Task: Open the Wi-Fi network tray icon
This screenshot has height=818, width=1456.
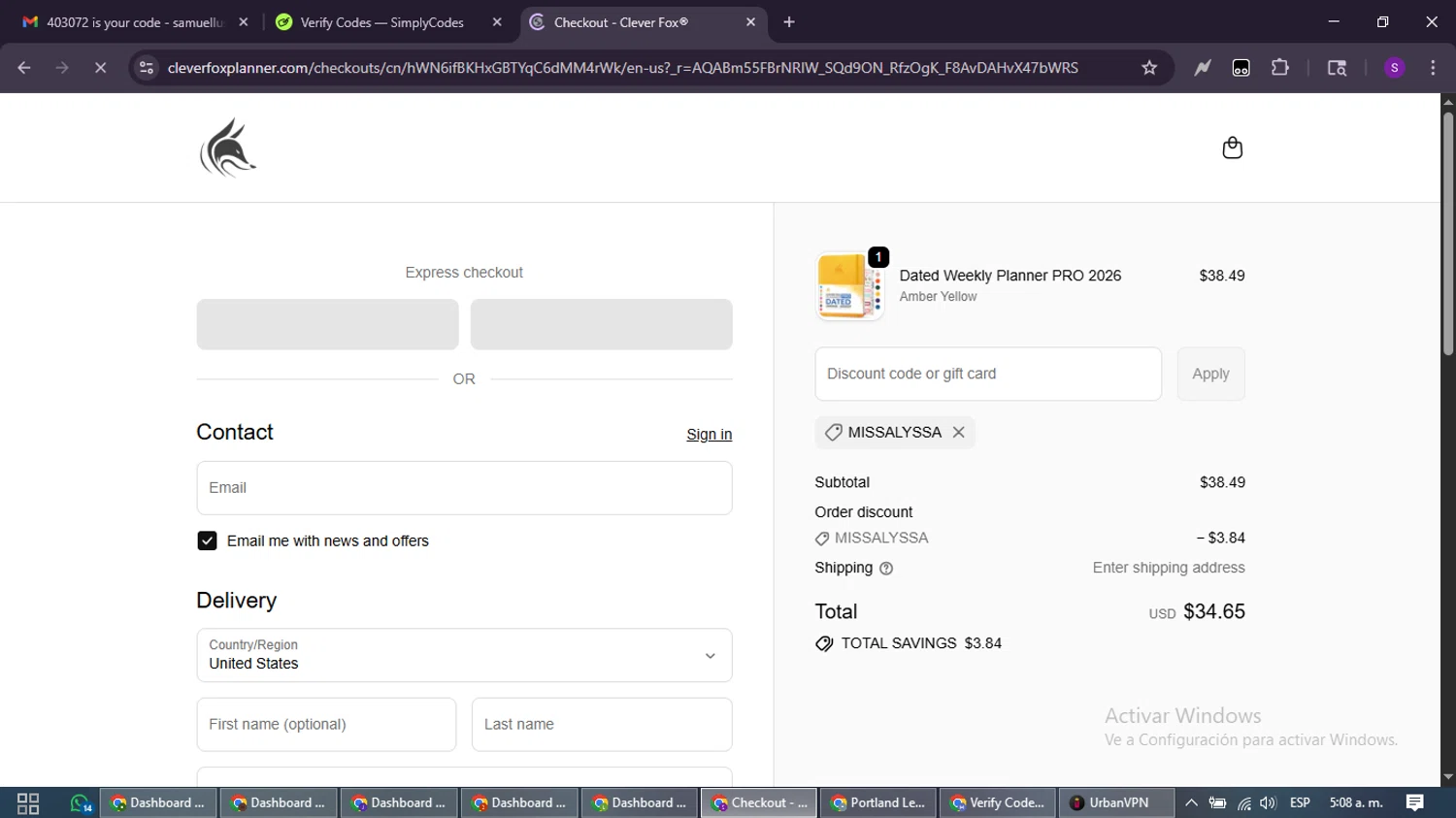Action: [1243, 803]
